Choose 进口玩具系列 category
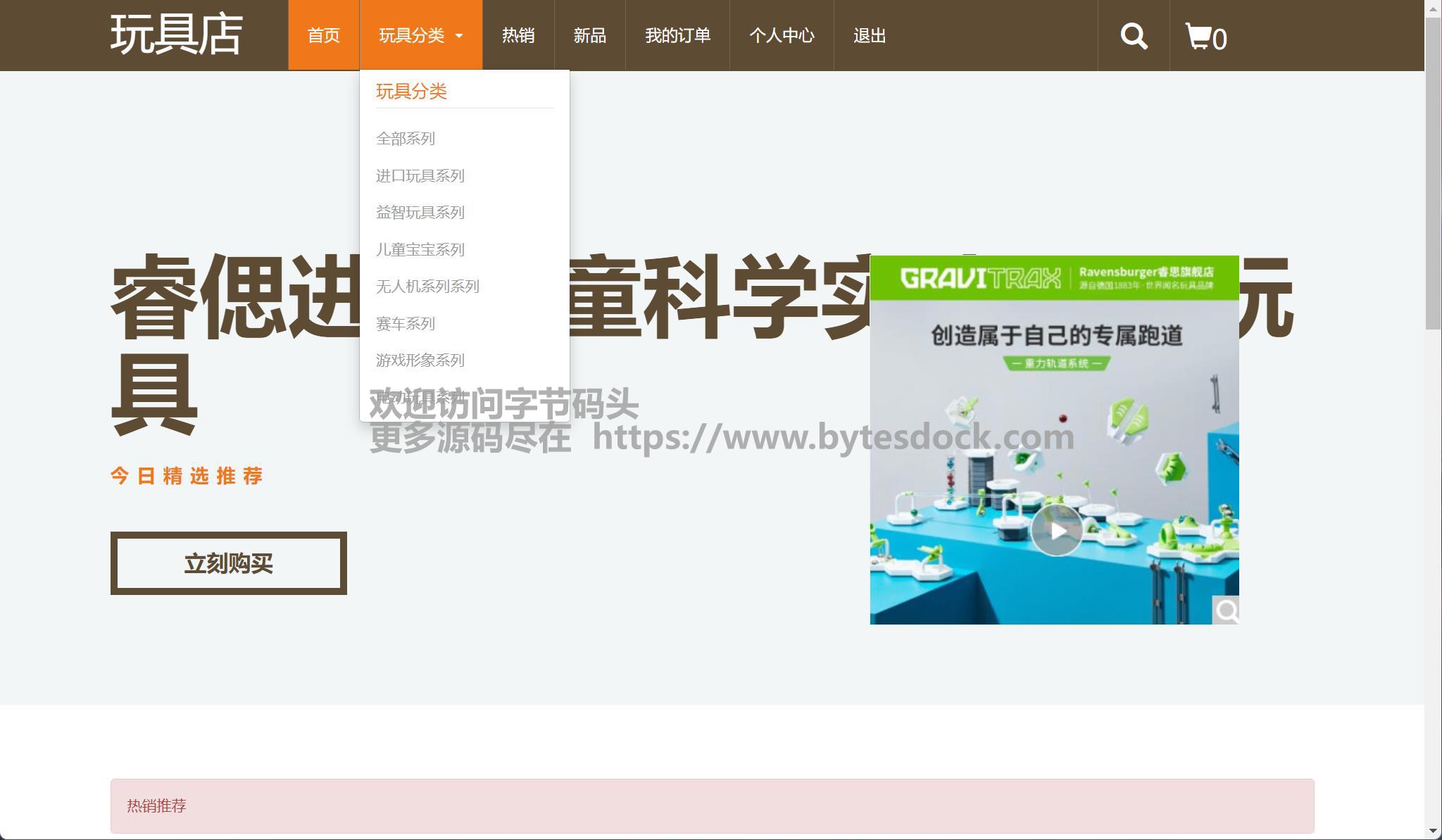1442x840 pixels. [x=420, y=176]
